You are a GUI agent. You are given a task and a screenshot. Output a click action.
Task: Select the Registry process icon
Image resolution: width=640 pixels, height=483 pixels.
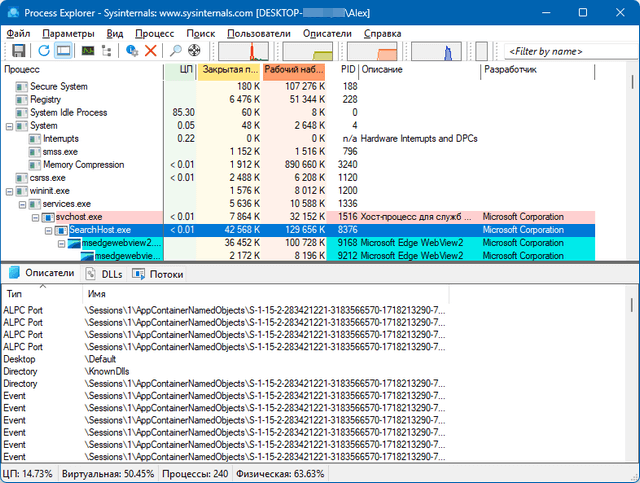(22, 100)
